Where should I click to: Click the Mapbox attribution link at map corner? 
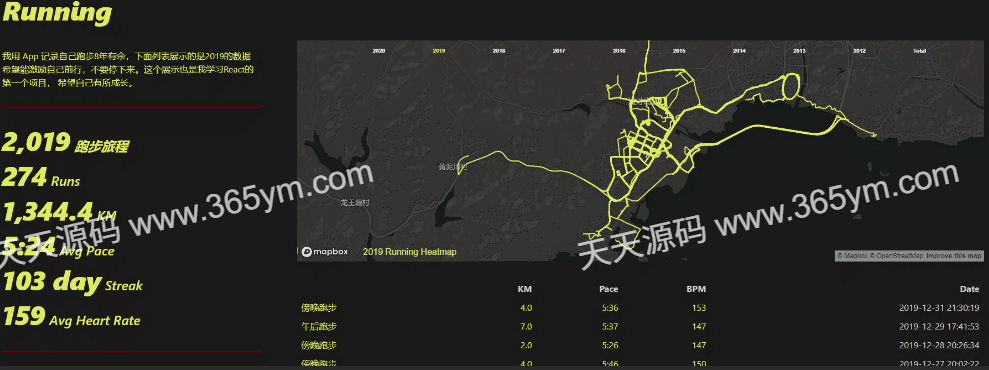point(852,256)
